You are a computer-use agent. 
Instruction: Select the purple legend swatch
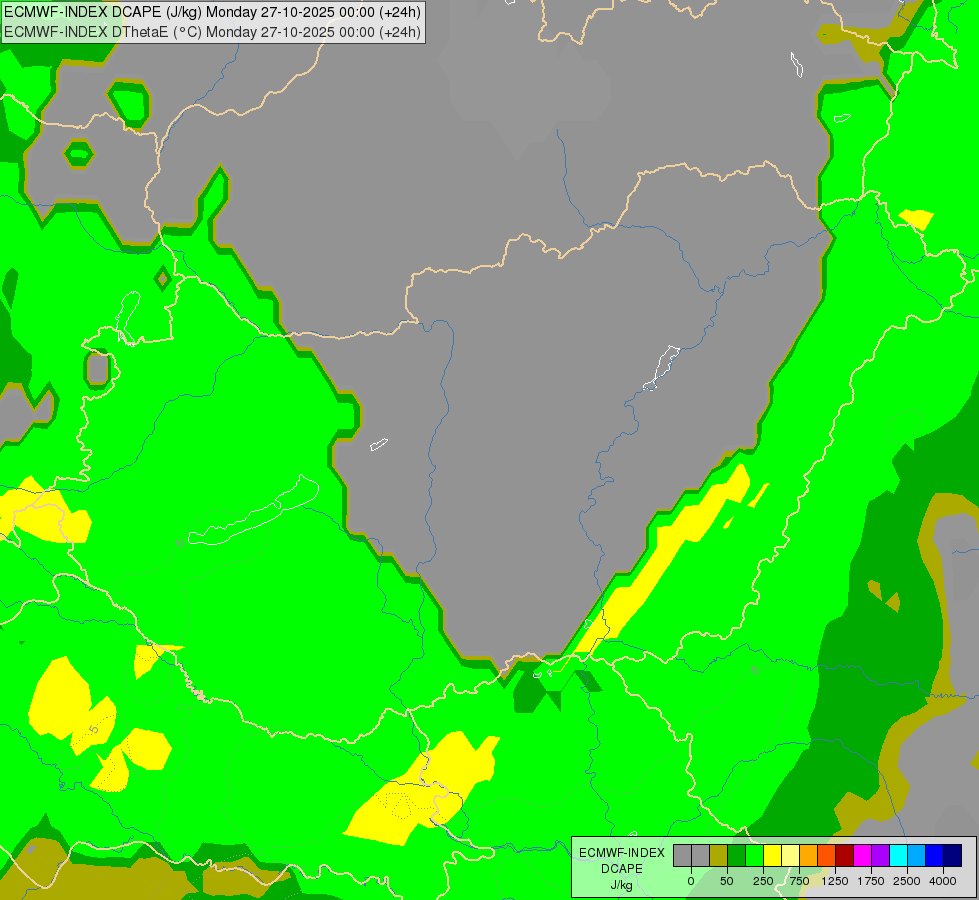(880, 855)
